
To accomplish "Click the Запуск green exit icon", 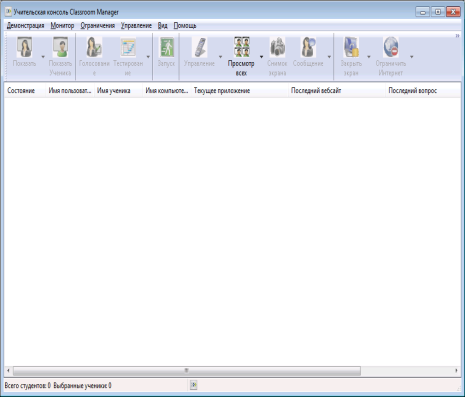I will pos(167,47).
